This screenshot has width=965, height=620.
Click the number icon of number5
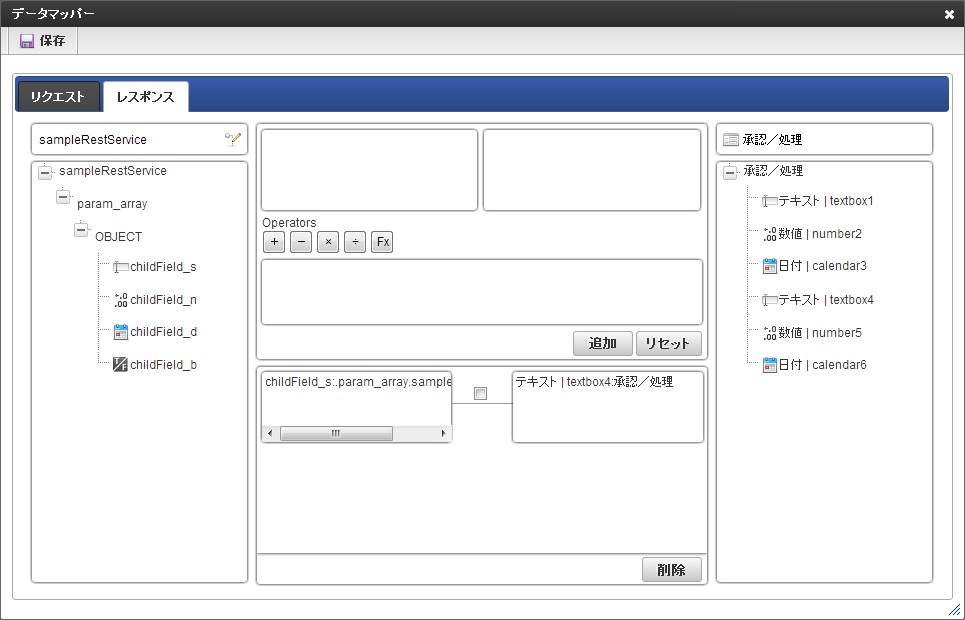769,333
